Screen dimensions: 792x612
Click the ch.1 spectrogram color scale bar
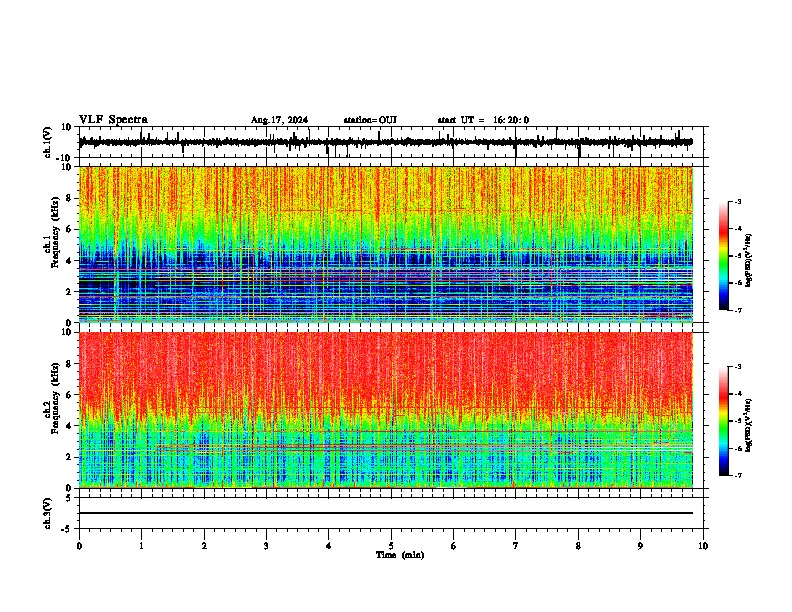[723, 256]
